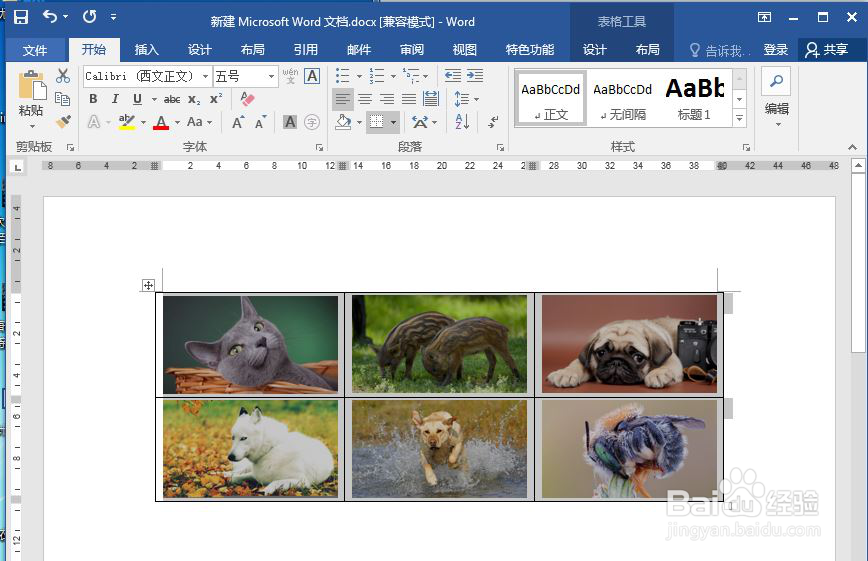This screenshot has width=868, height=561.
Task: Open shading paint bucket tool
Action: 343,122
